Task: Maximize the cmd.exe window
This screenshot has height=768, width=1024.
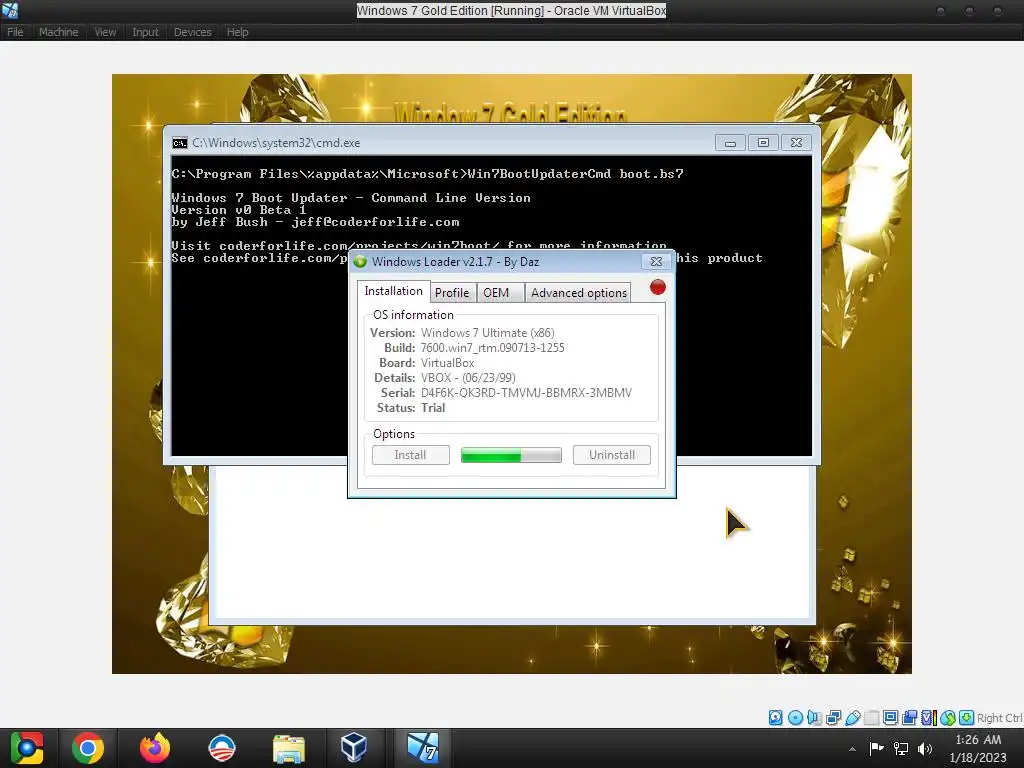Action: click(763, 142)
